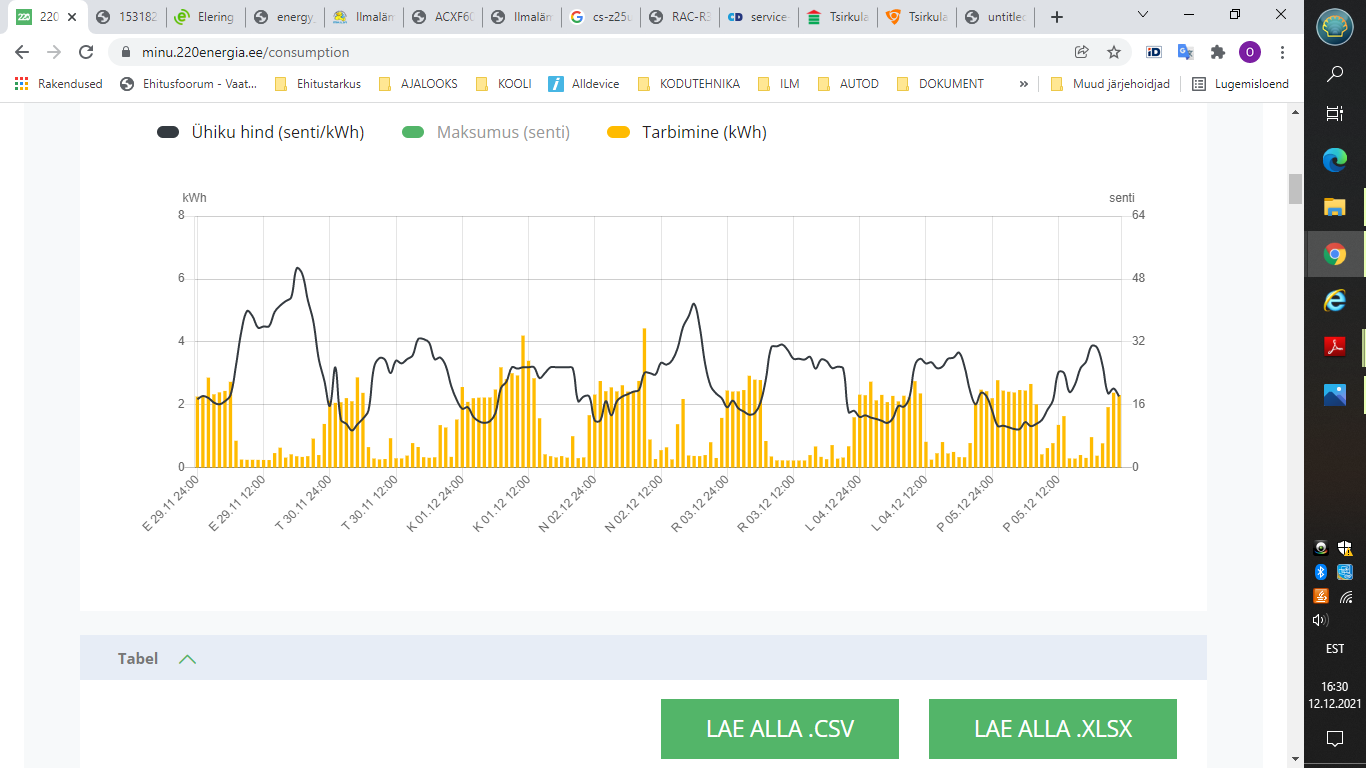Click the bookmark star icon in address bar
The height and width of the screenshot is (768, 1366).
[1114, 52]
